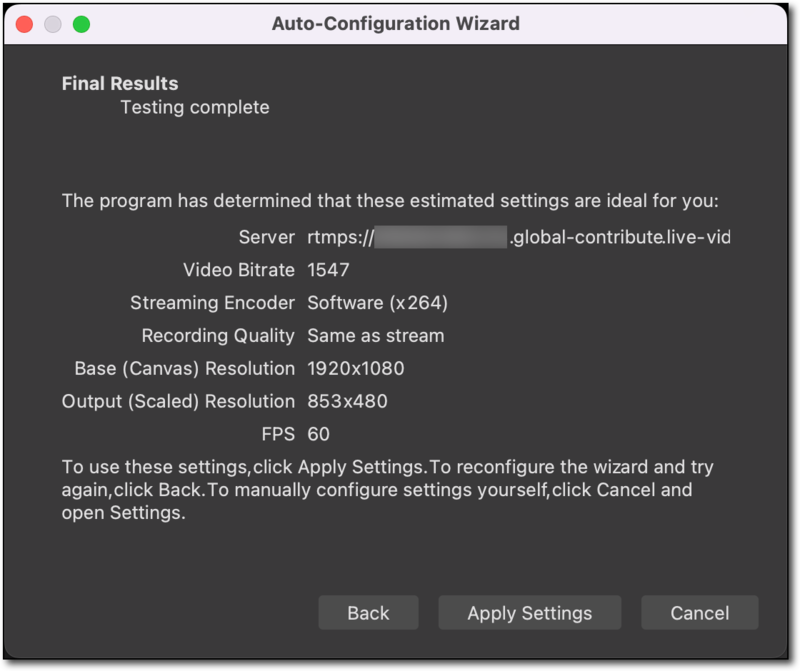The width and height of the screenshot is (800, 671).
Task: Click the Final Results heading
Action: pos(119,83)
